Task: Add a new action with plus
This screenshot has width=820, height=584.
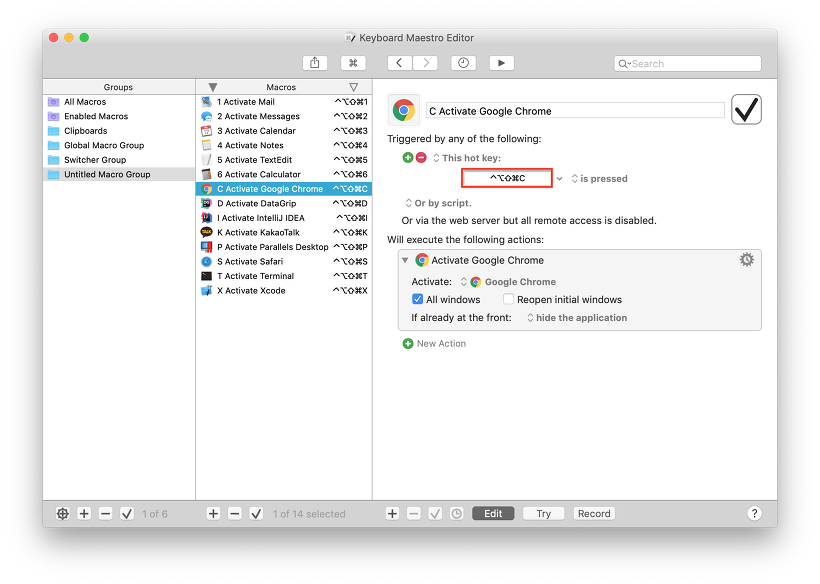Action: pos(392,513)
